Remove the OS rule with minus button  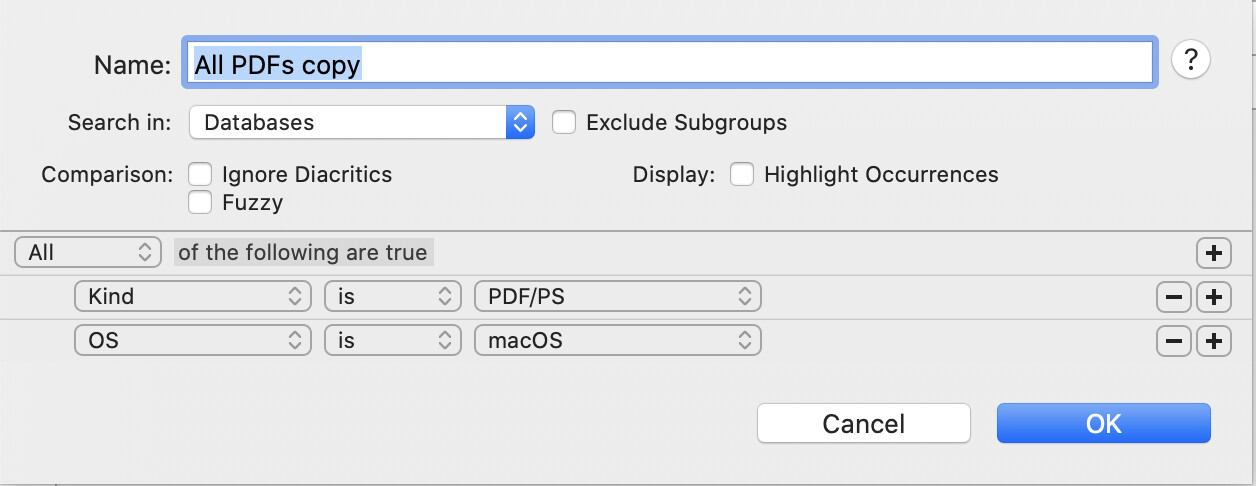(x=1173, y=341)
